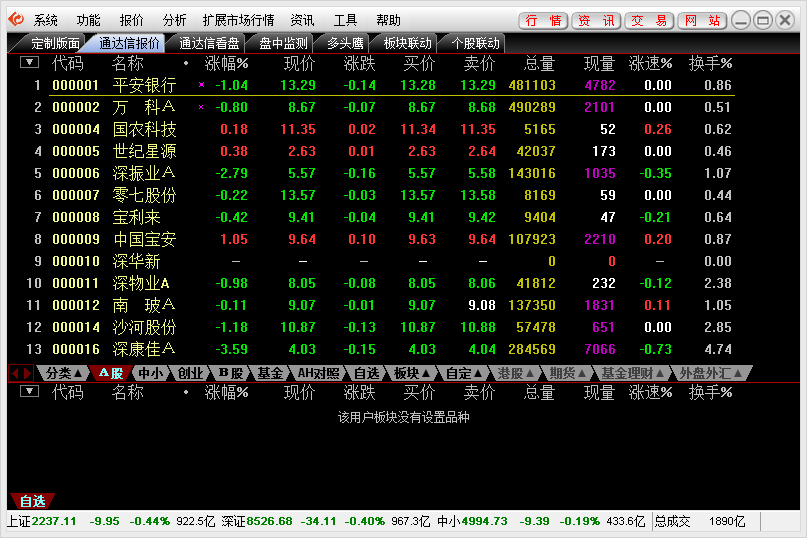
Task: Open the 分析 menu
Action: click(x=174, y=20)
